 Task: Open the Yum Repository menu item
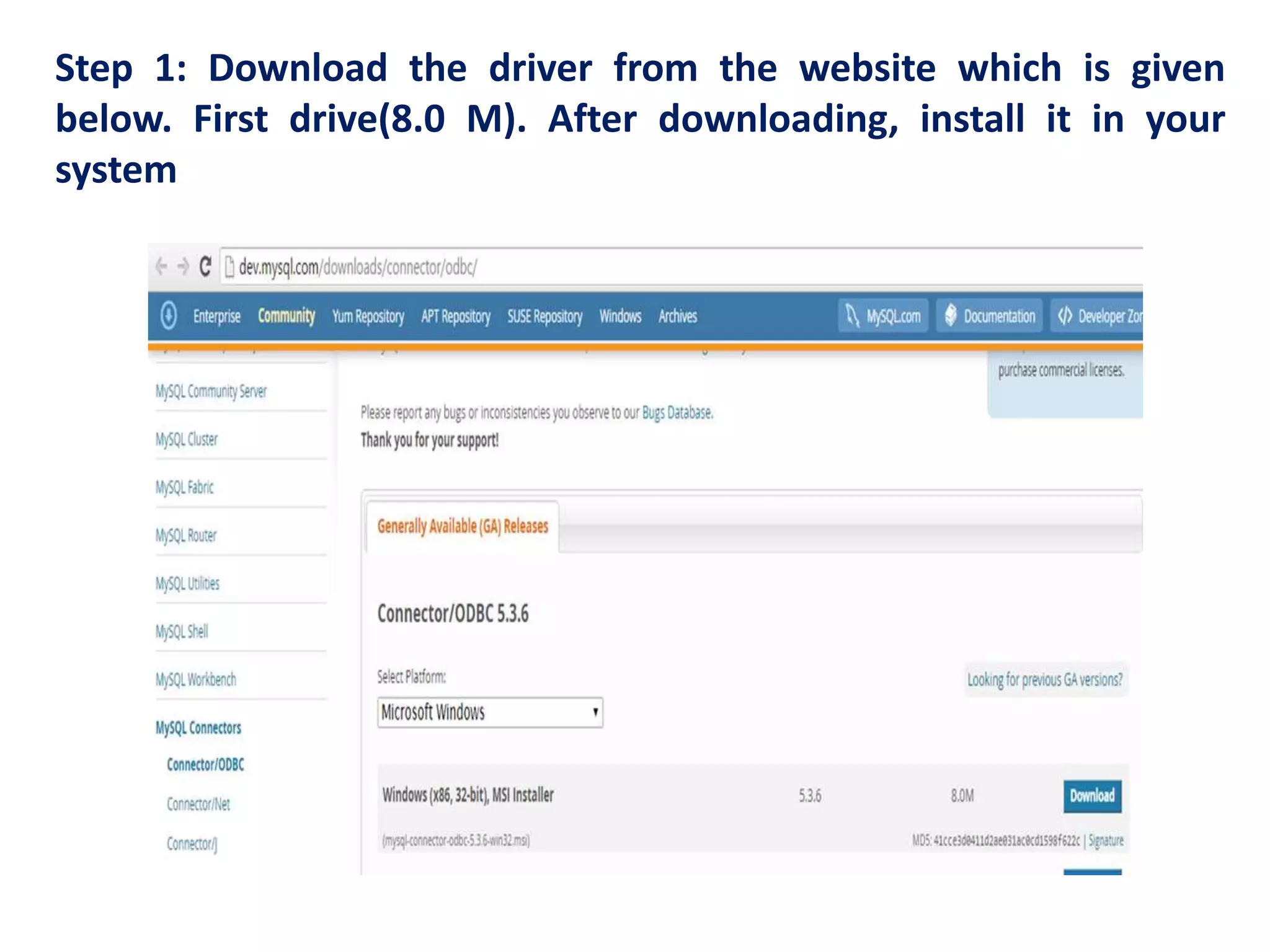point(368,317)
